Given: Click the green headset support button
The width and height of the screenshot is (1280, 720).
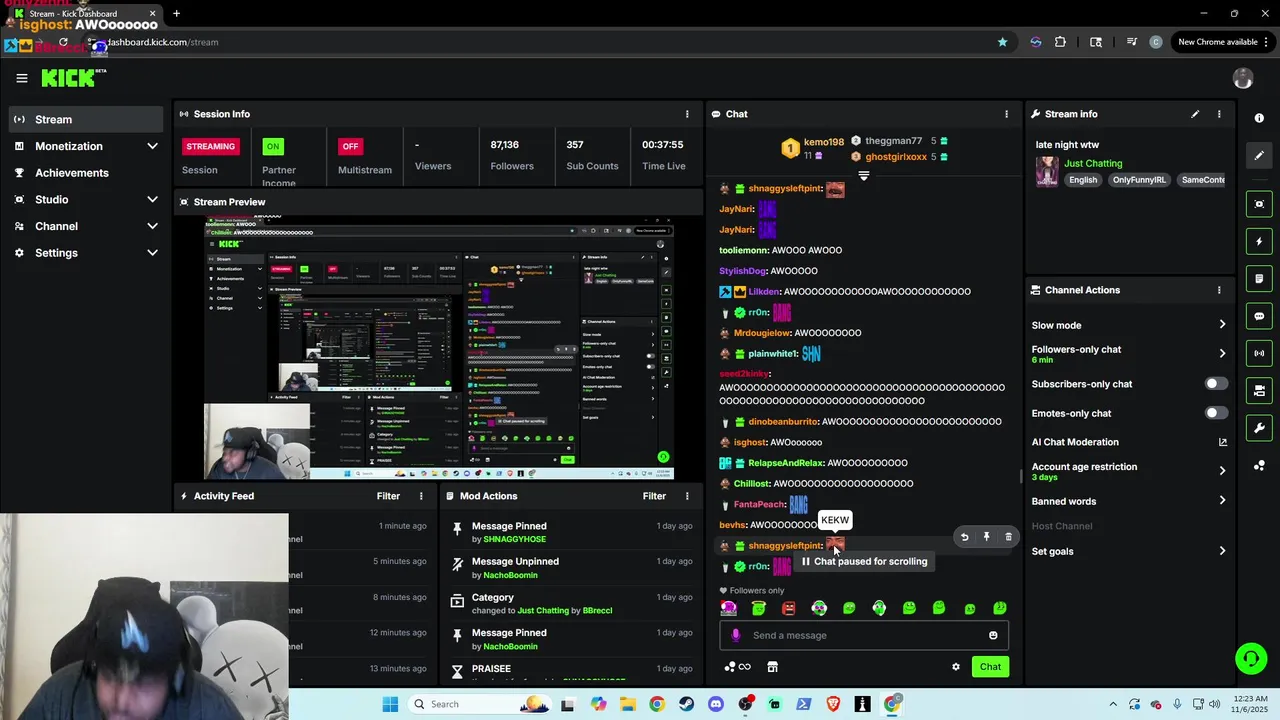Looking at the screenshot, I should (x=1250, y=658).
